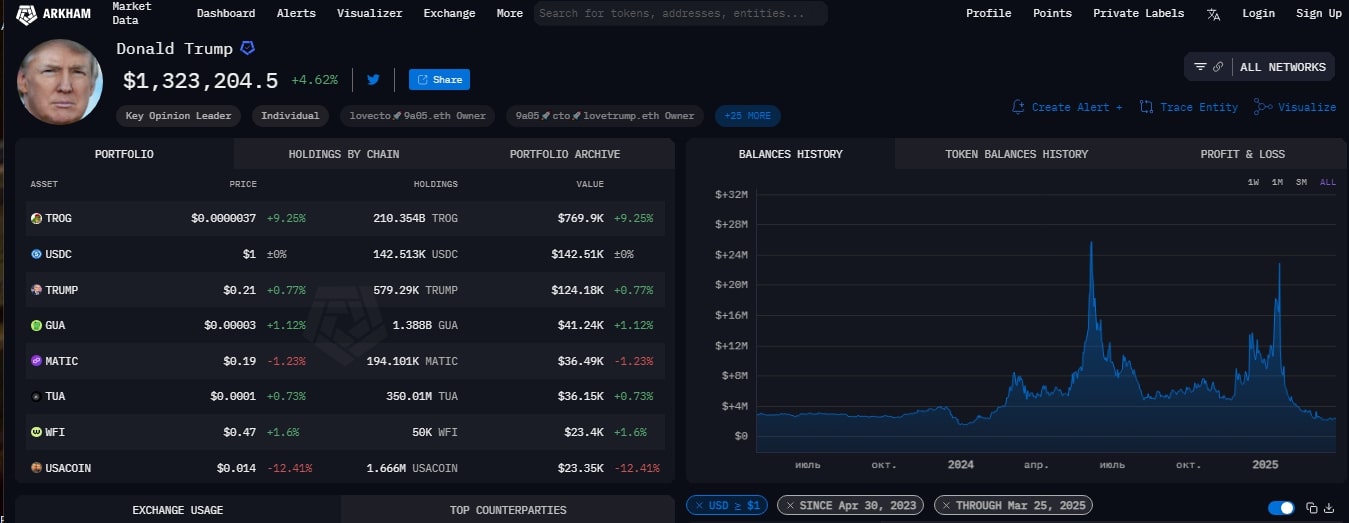
Task: Click the download chart data icon
Action: 1329,508
